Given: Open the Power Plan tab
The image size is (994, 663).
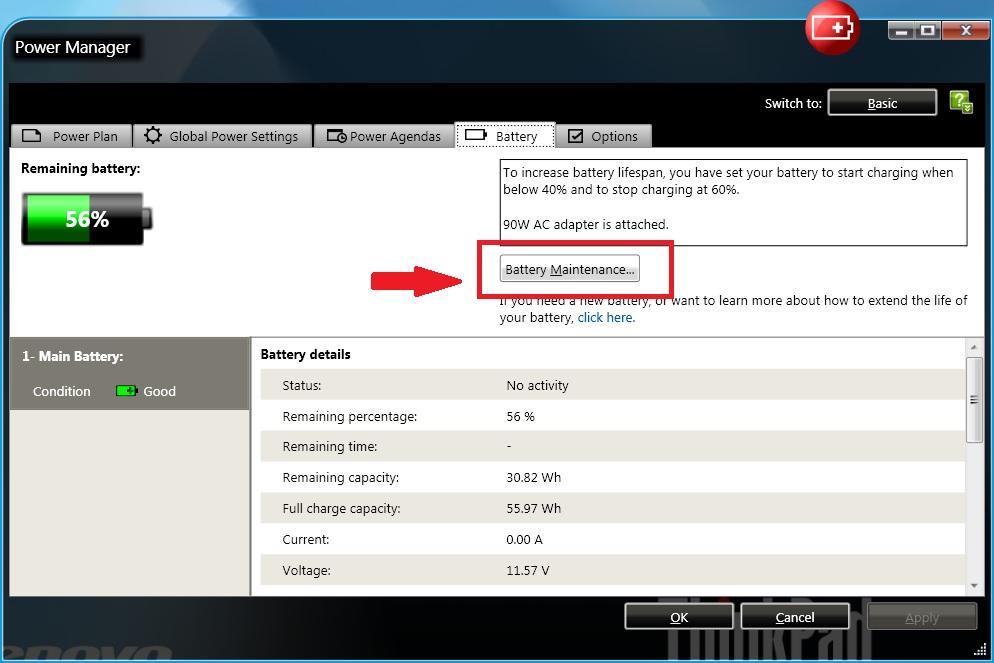Looking at the screenshot, I should click(x=71, y=136).
